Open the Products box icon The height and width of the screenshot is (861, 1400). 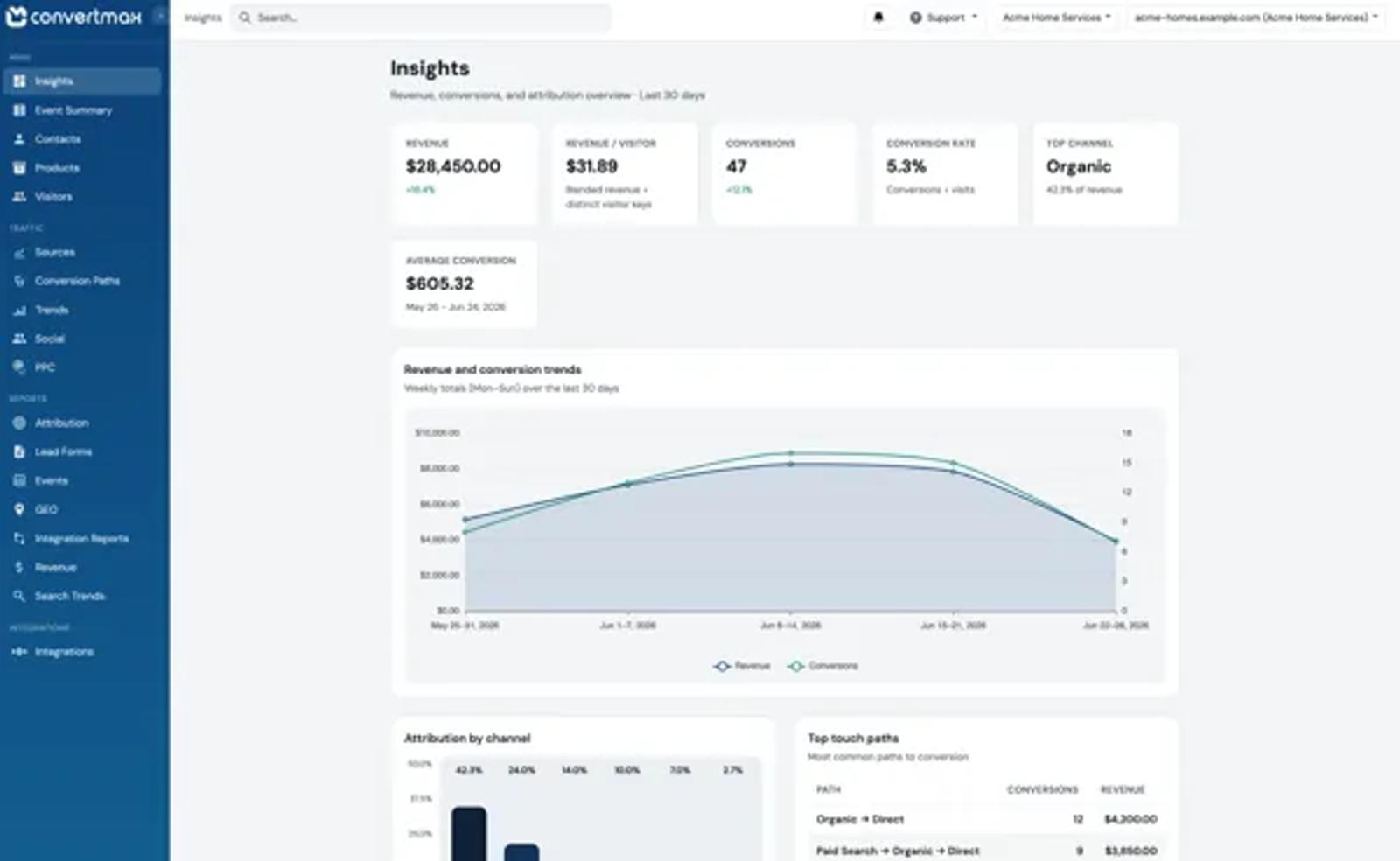click(19, 168)
